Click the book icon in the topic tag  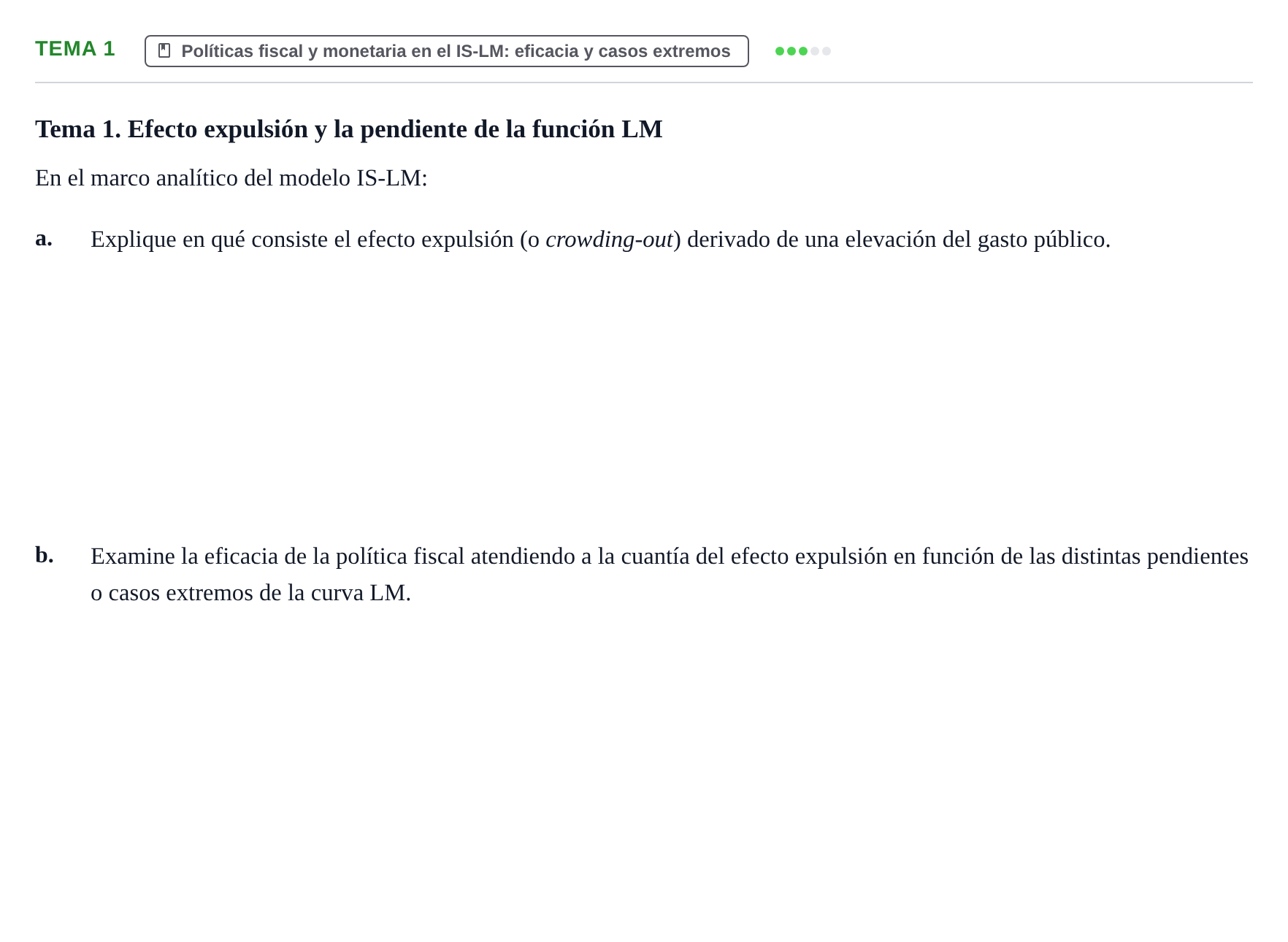pyautogui.click(x=164, y=51)
